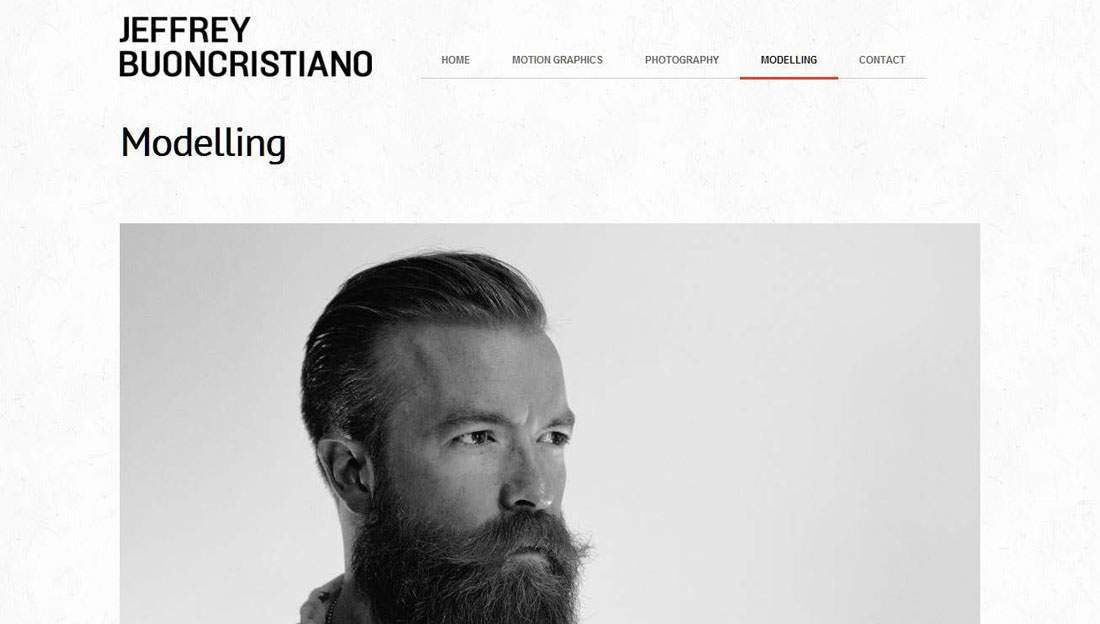Open the Photography page
Screen dimensions: 1100x624
pos(682,60)
